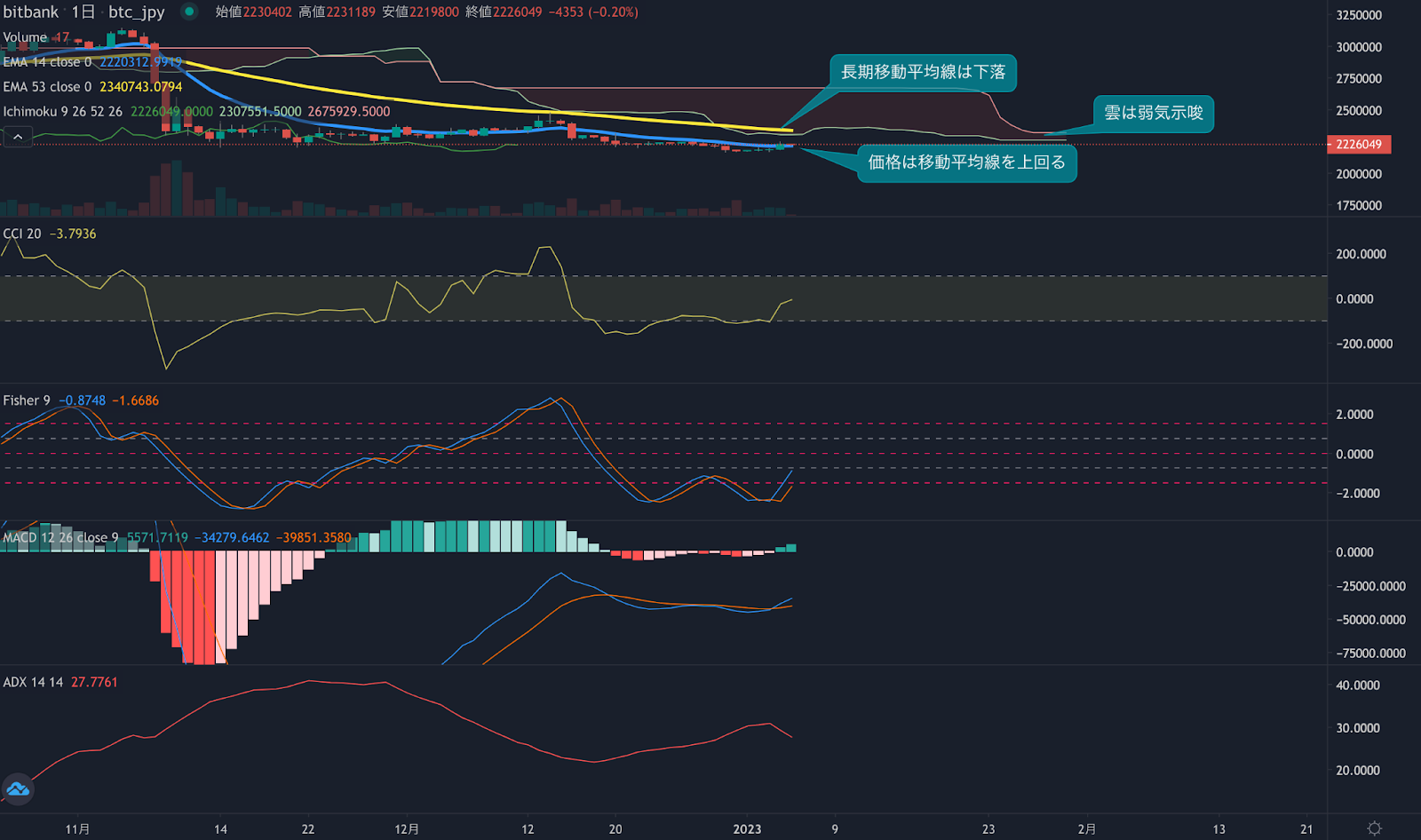The image size is (1421, 840).
Task: Click the 2023 marker on time axis
Action: (747, 828)
